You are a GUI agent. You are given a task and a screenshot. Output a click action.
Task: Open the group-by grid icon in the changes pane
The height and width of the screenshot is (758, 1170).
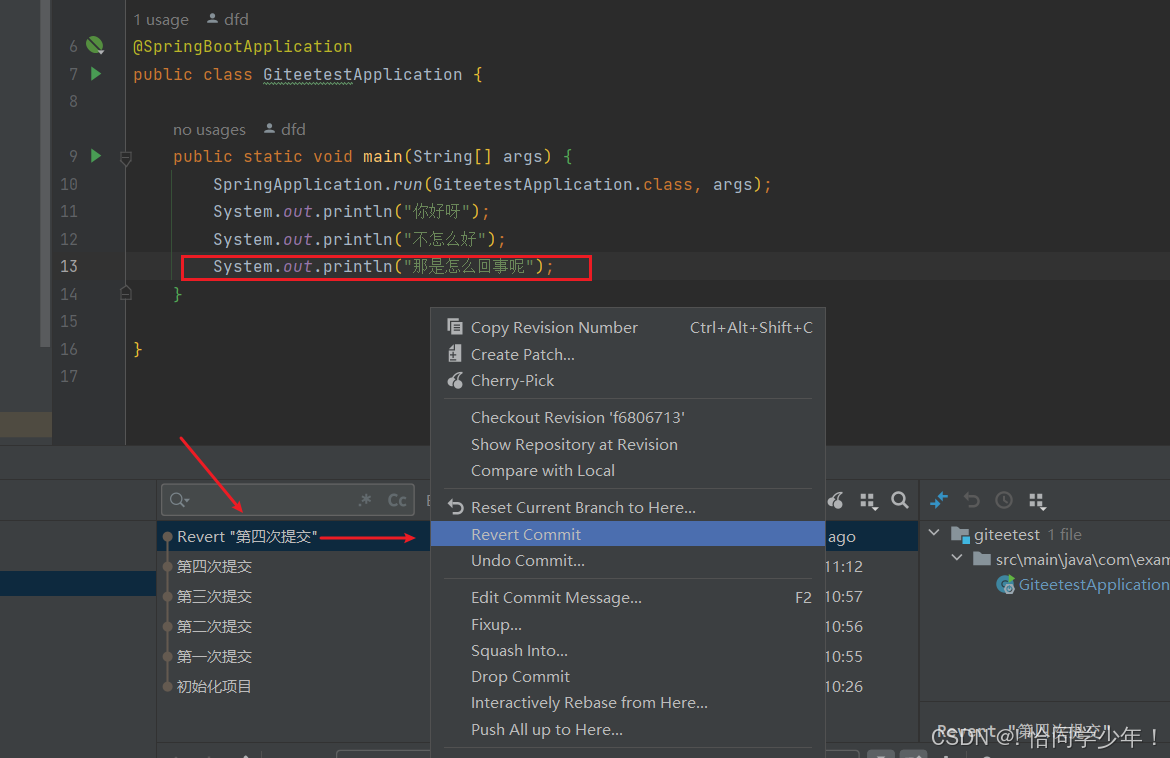1037,501
